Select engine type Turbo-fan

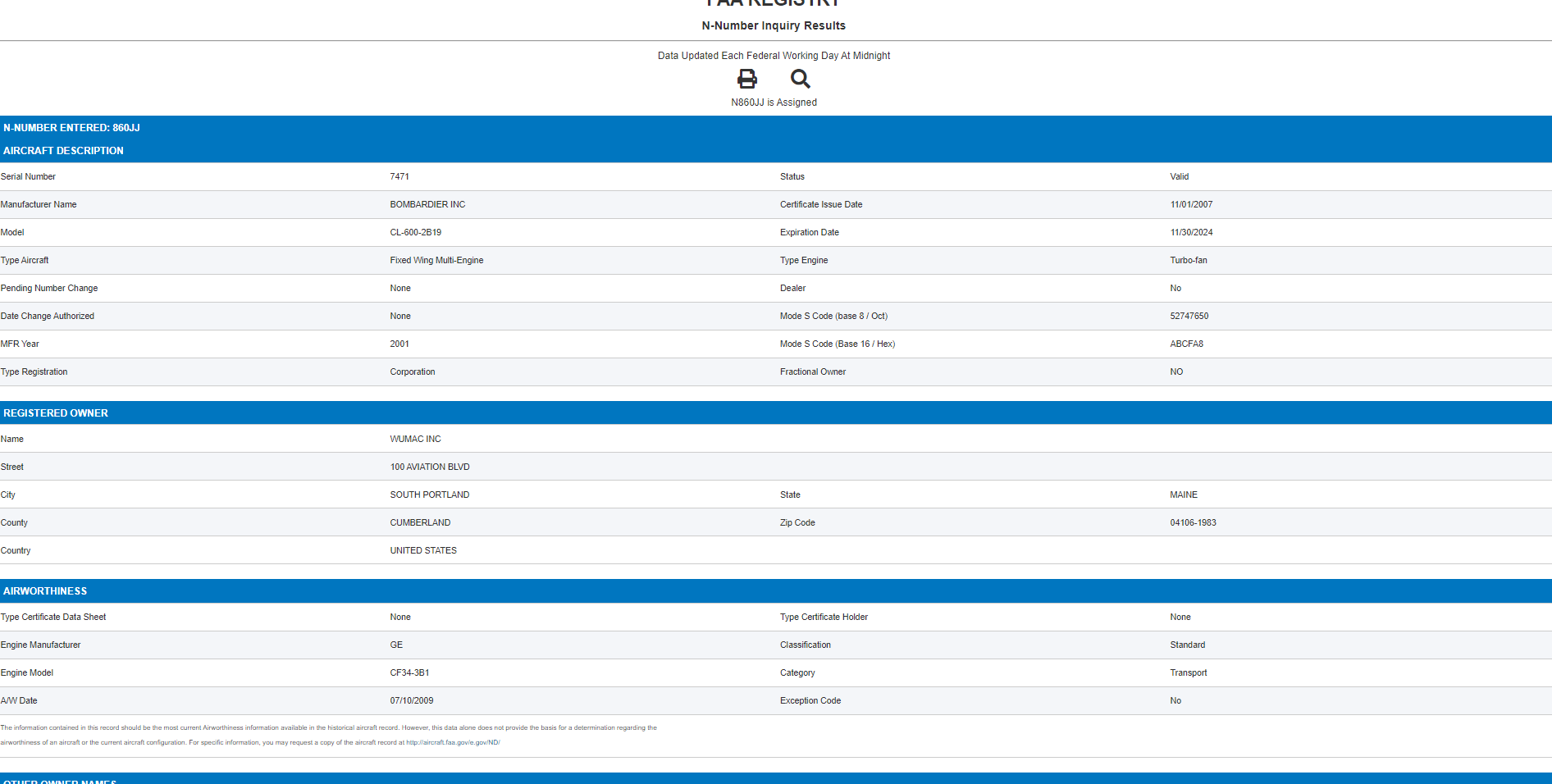pyautogui.click(x=1189, y=260)
